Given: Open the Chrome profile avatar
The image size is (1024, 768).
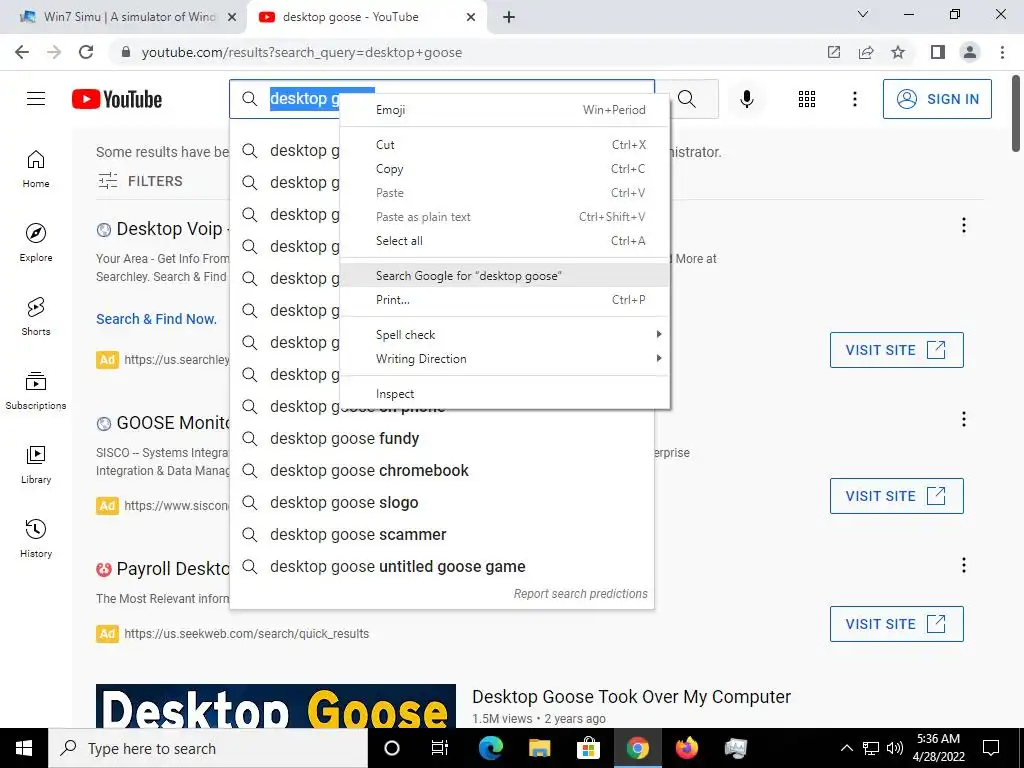Looking at the screenshot, I should coord(970,52).
